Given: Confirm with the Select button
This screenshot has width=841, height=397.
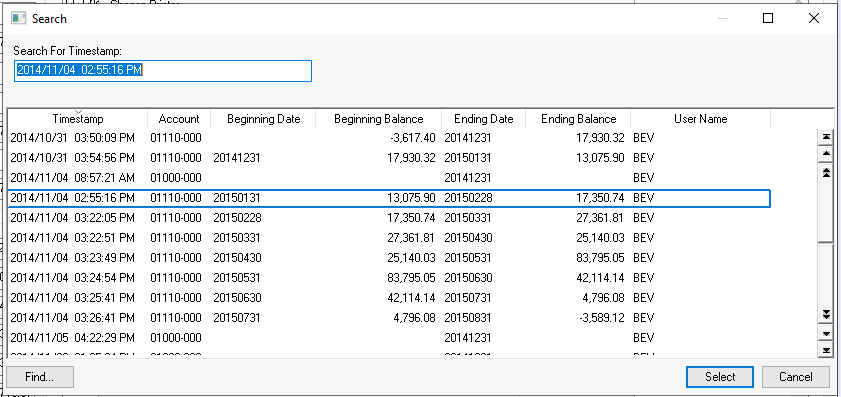Looking at the screenshot, I should point(720,377).
